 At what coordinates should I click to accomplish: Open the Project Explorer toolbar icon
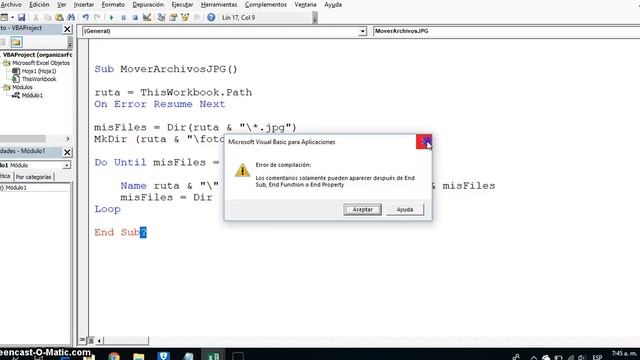click(x=161, y=18)
